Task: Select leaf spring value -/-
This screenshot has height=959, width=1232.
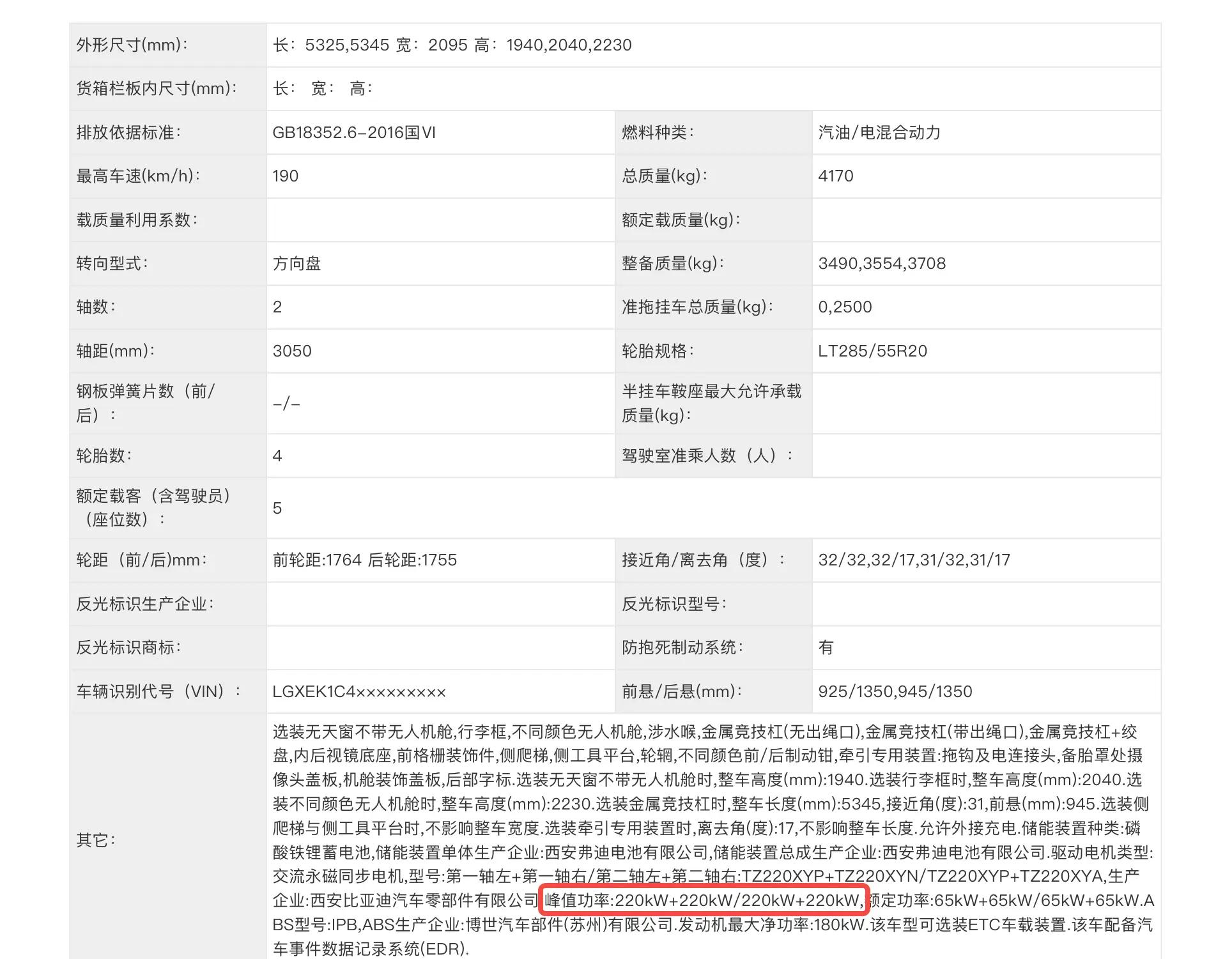Action: pyautogui.click(x=286, y=403)
